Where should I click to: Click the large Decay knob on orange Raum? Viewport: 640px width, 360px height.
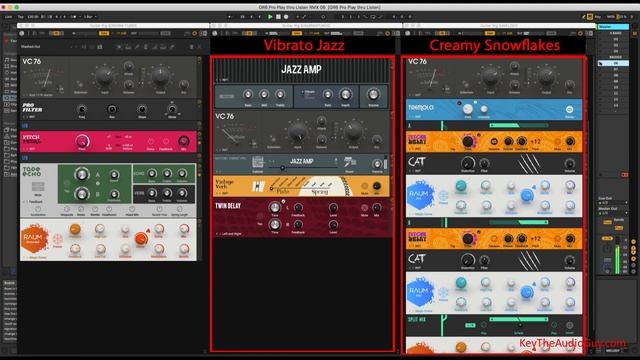pos(141,238)
